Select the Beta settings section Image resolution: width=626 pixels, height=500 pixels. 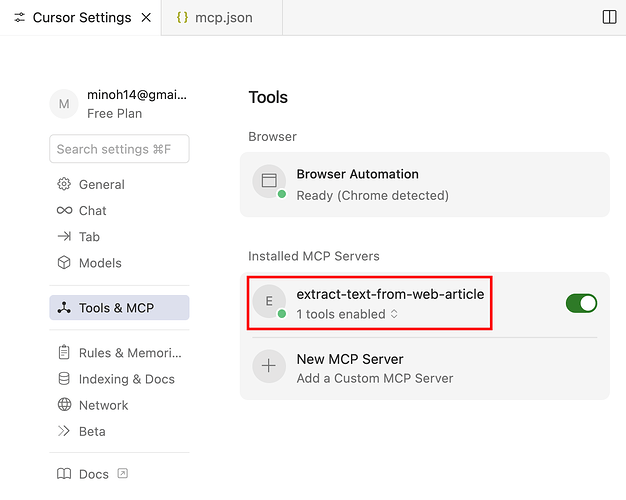(x=91, y=431)
